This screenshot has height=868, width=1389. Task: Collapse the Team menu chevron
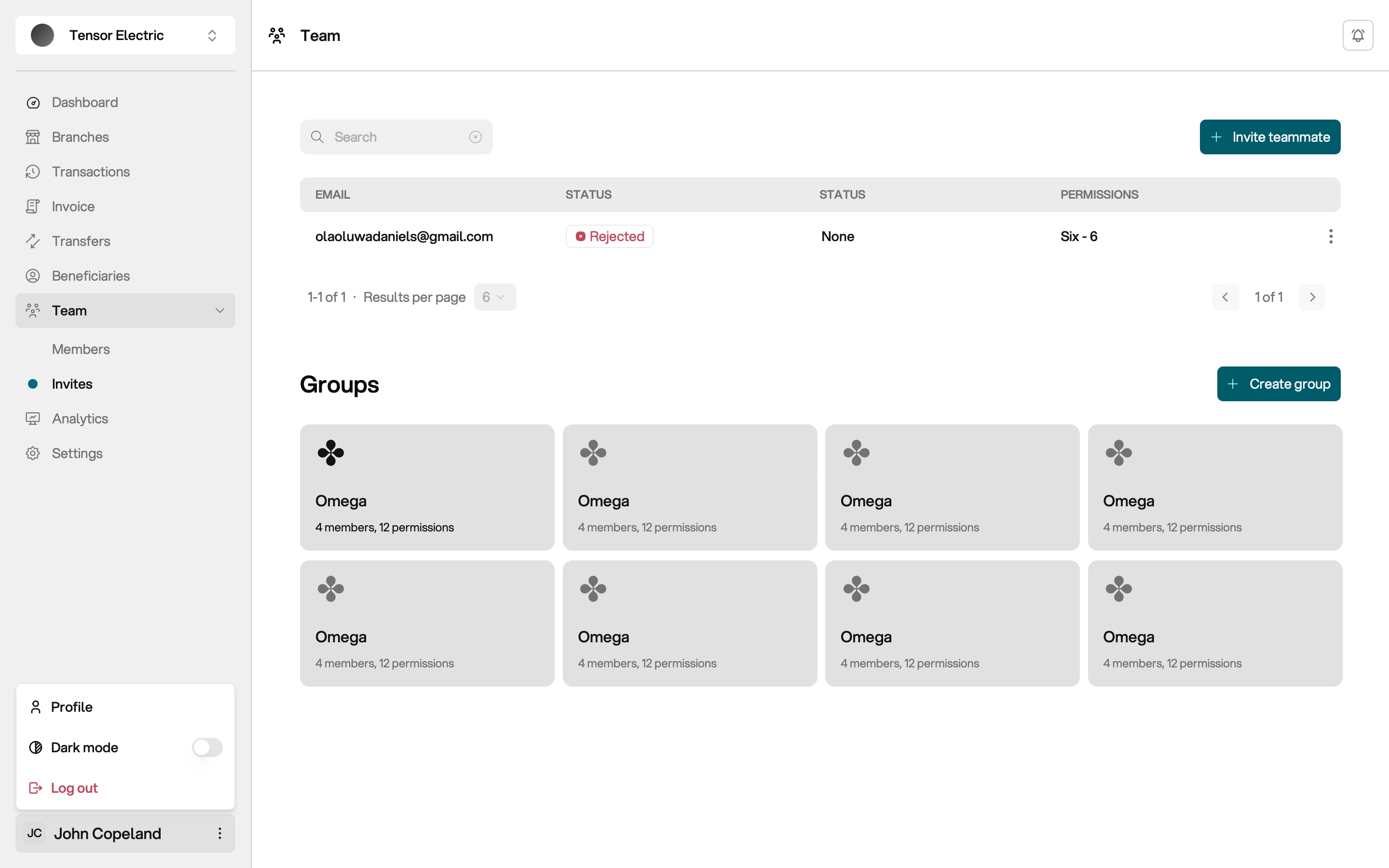(x=219, y=311)
